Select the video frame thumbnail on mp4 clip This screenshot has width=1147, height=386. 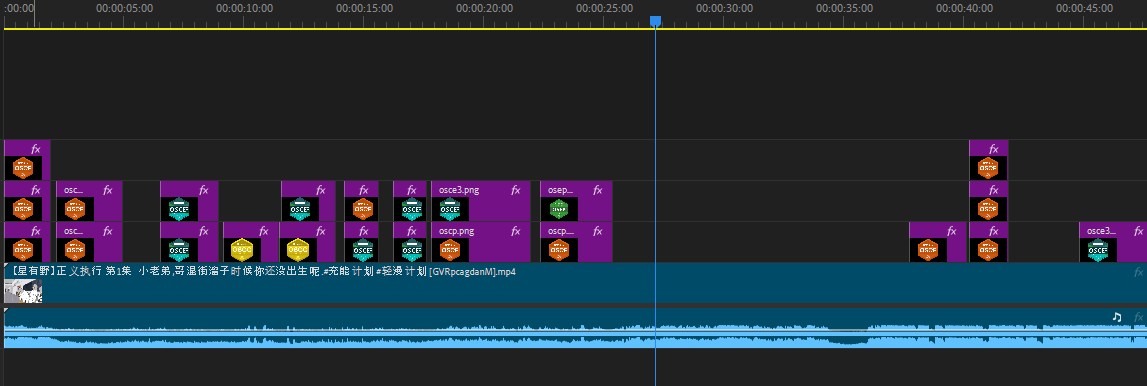[23, 291]
